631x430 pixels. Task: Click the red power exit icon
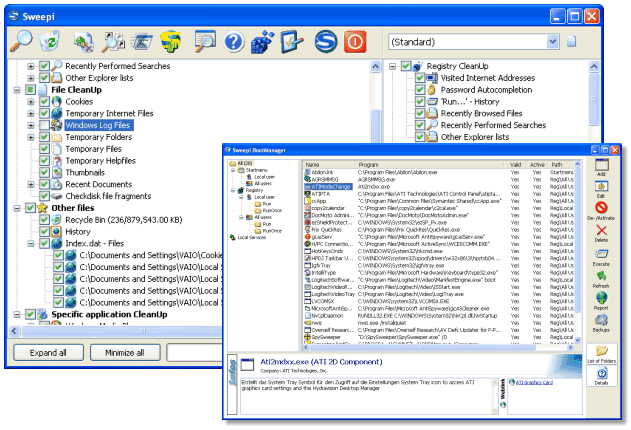point(355,42)
